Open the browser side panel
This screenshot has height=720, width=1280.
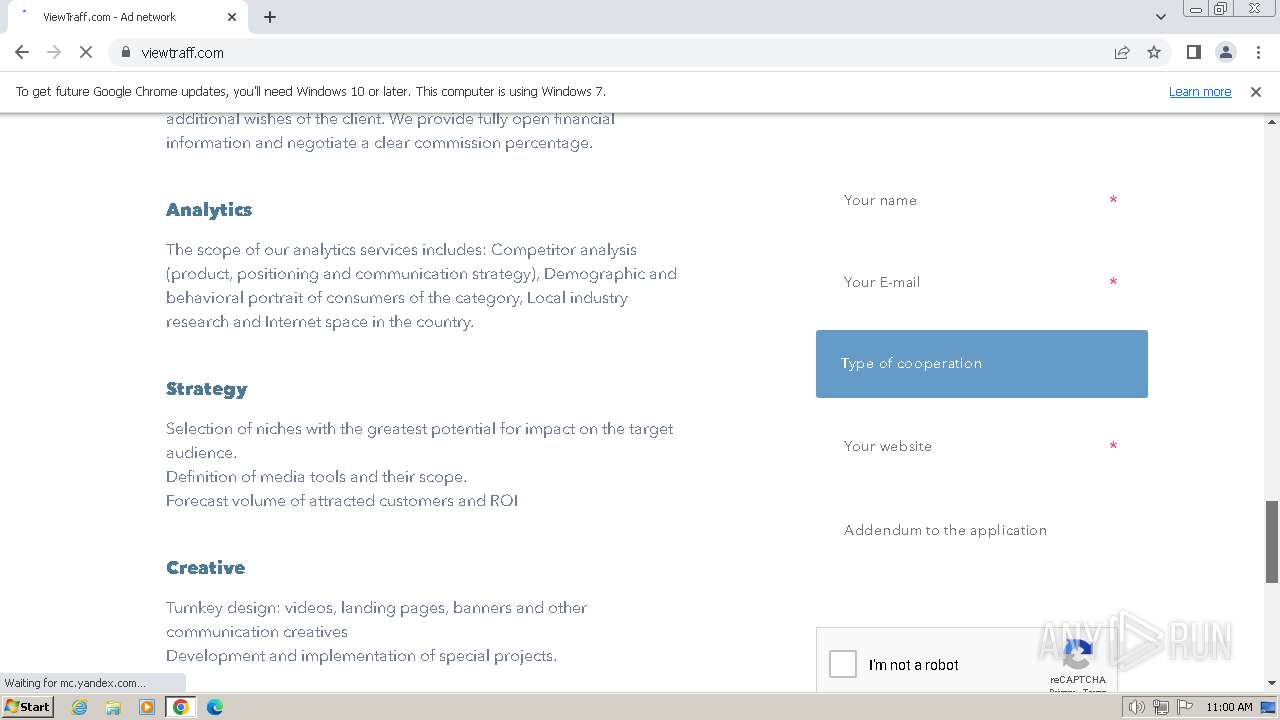pos(1193,52)
